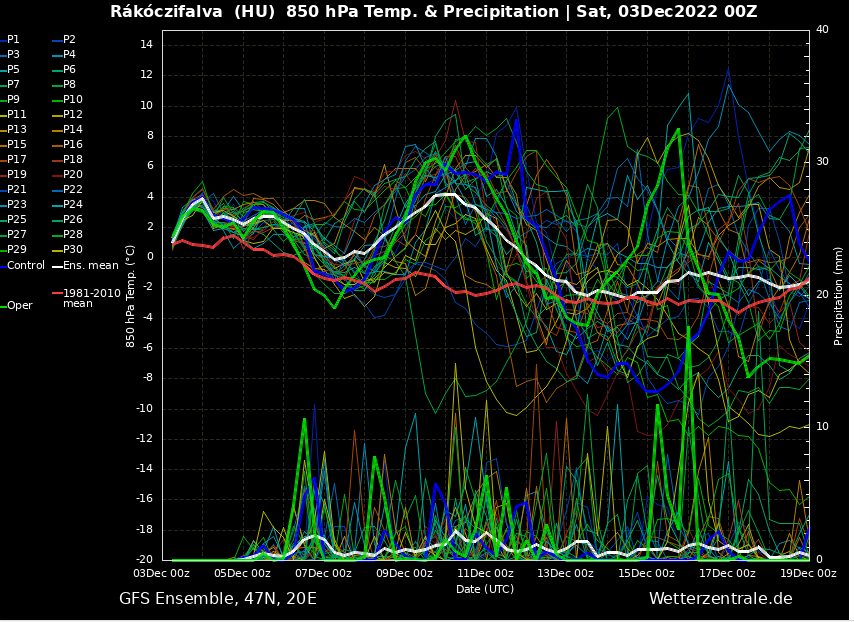Click the GFS Ensemble, 47N, 20E caption
Screen dimensions: 854x622
click(217, 599)
